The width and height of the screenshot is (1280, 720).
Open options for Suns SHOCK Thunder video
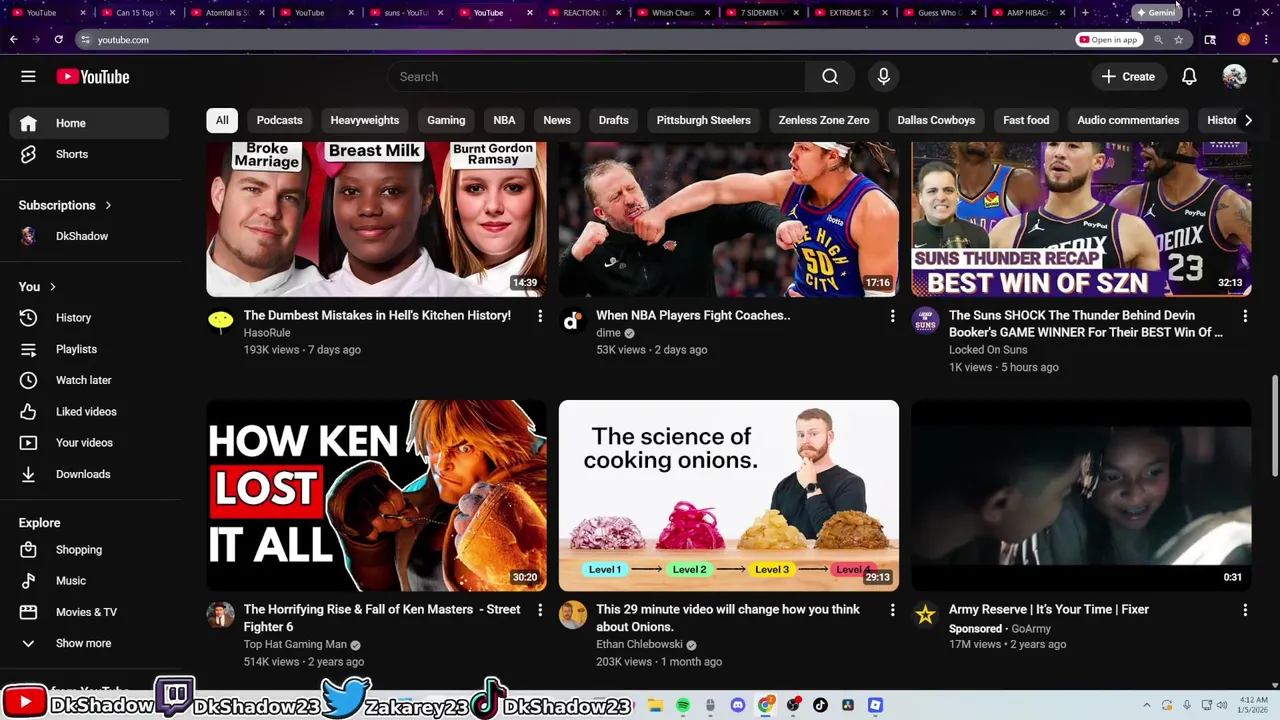(1245, 316)
